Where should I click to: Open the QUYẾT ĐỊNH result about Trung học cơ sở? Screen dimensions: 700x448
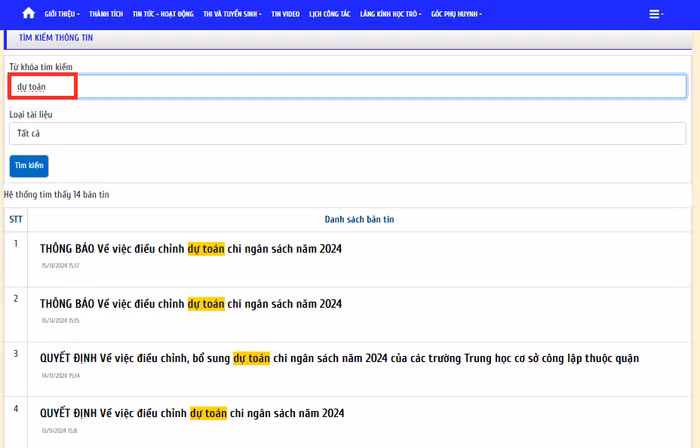339,358
